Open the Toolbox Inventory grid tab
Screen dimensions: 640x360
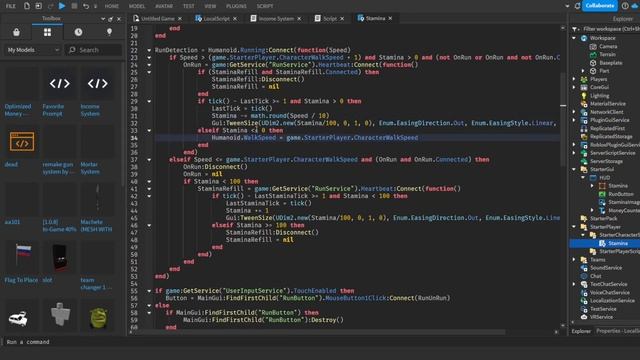coord(47,32)
